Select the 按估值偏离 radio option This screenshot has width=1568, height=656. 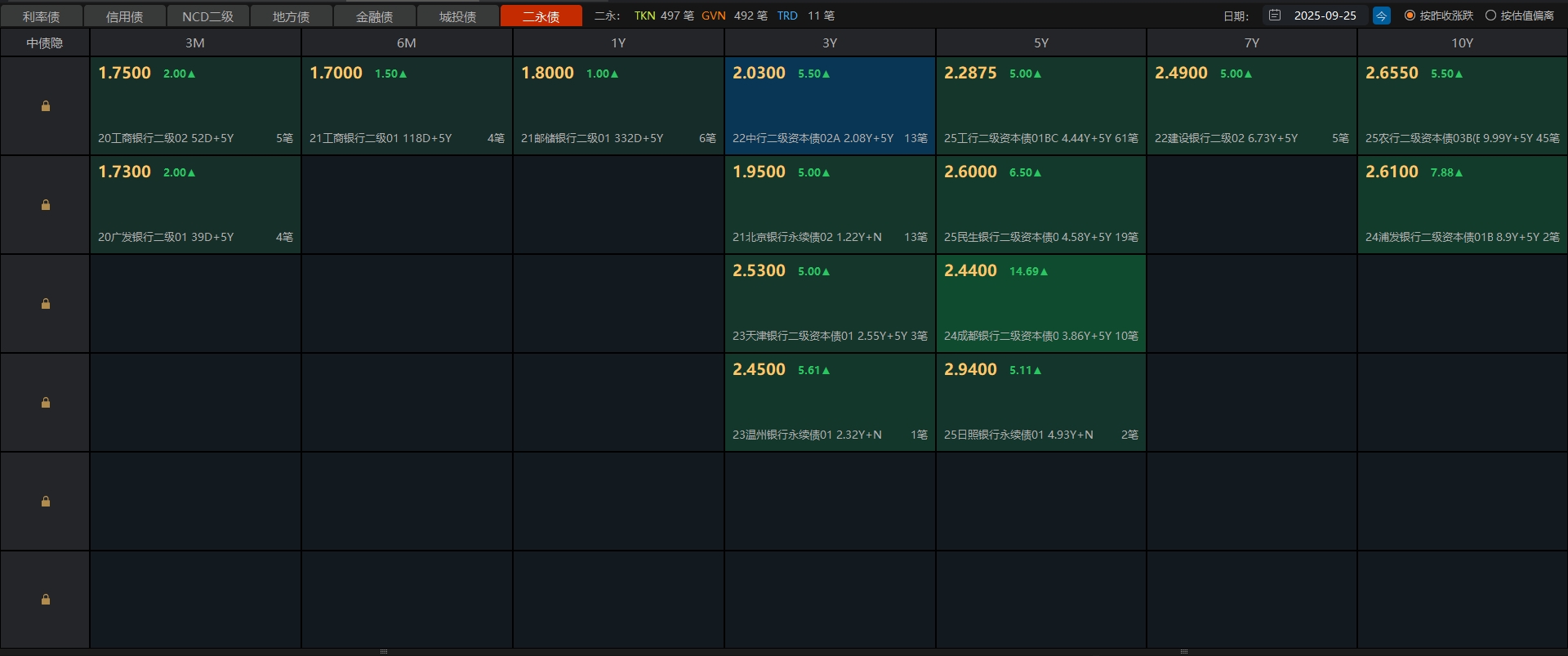[x=1490, y=16]
